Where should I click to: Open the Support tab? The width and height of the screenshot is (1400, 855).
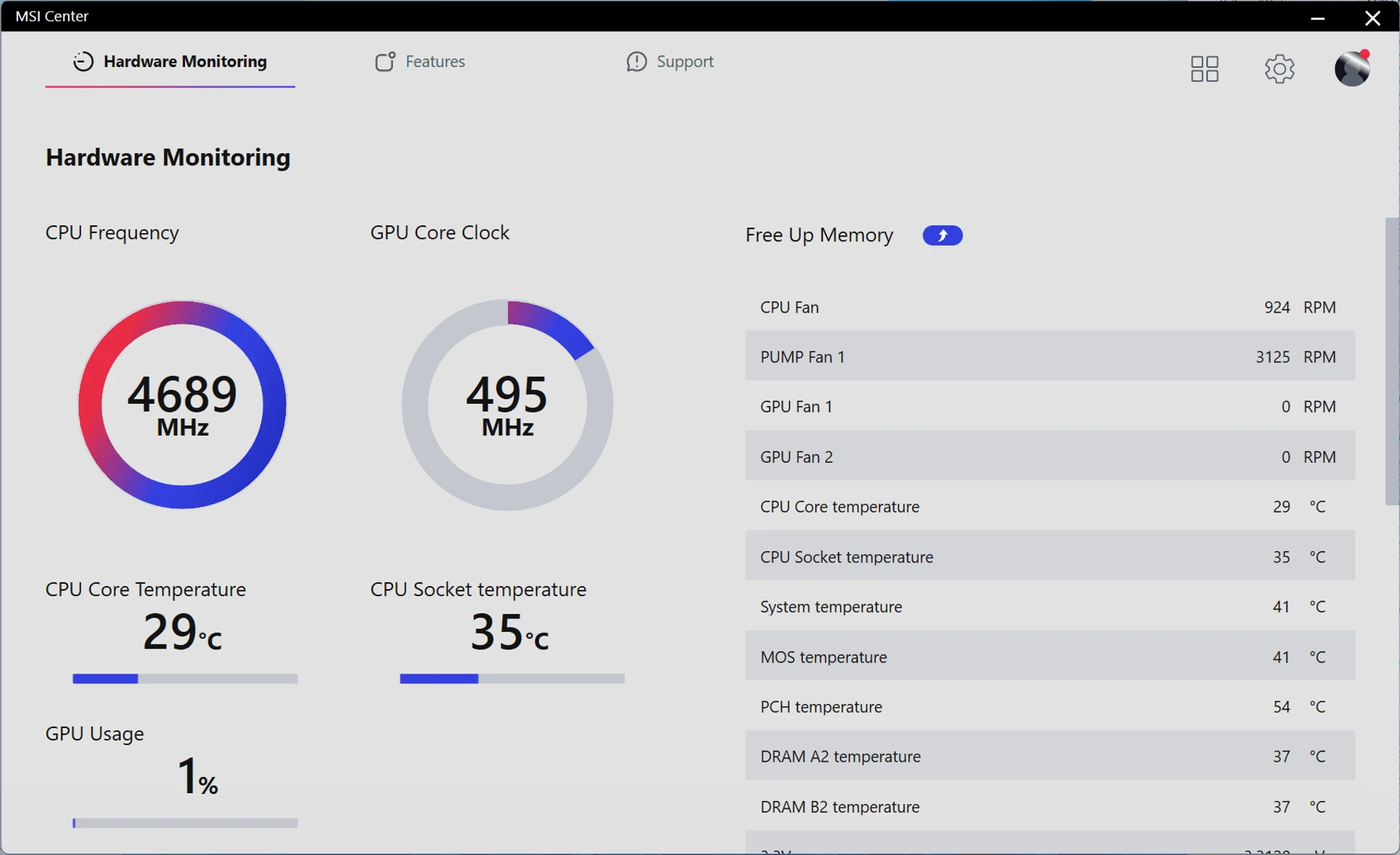pyautogui.click(x=670, y=62)
